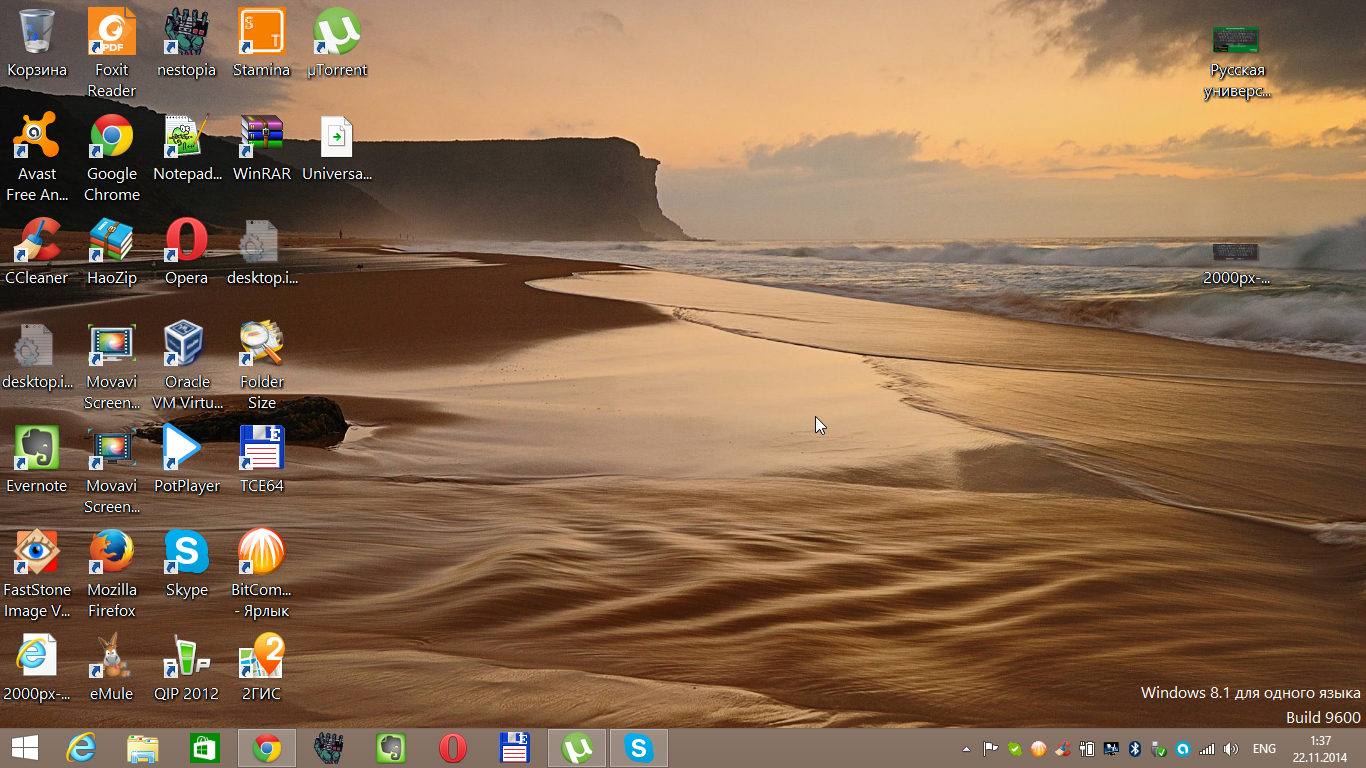Select the FastStone Image Viewer desktop shortcut
Viewport: 1366px width, 768px height.
tap(37, 574)
